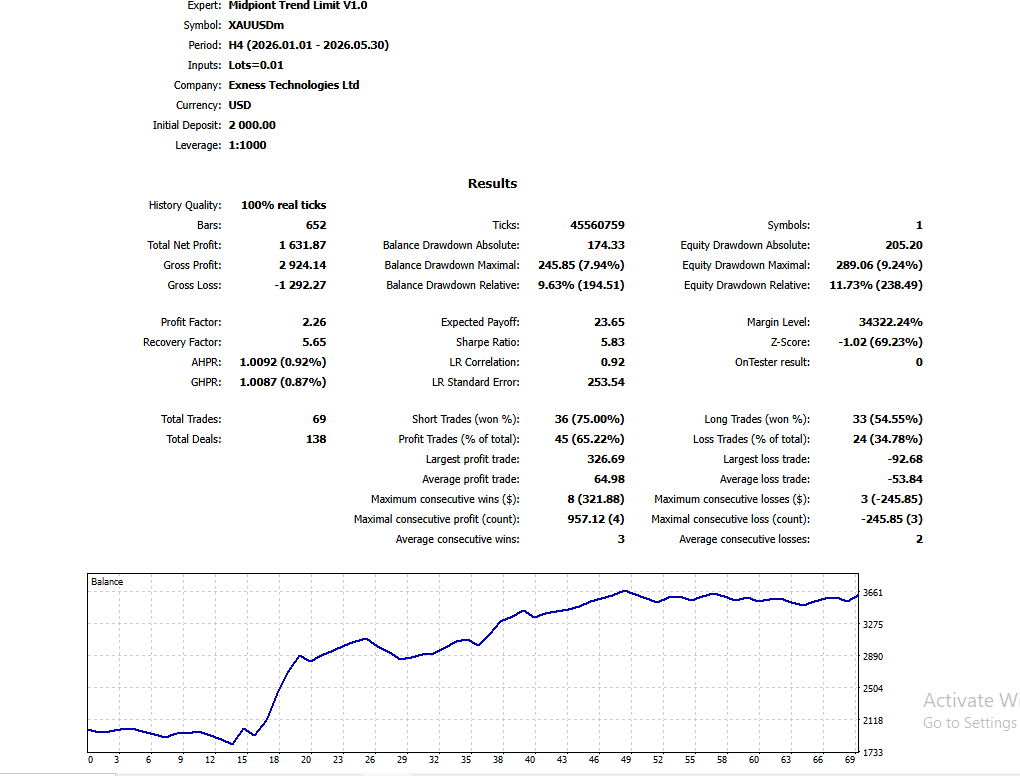Image resolution: width=1020 pixels, height=776 pixels.
Task: Click the 1733 balance axis label
Action: coord(872,753)
